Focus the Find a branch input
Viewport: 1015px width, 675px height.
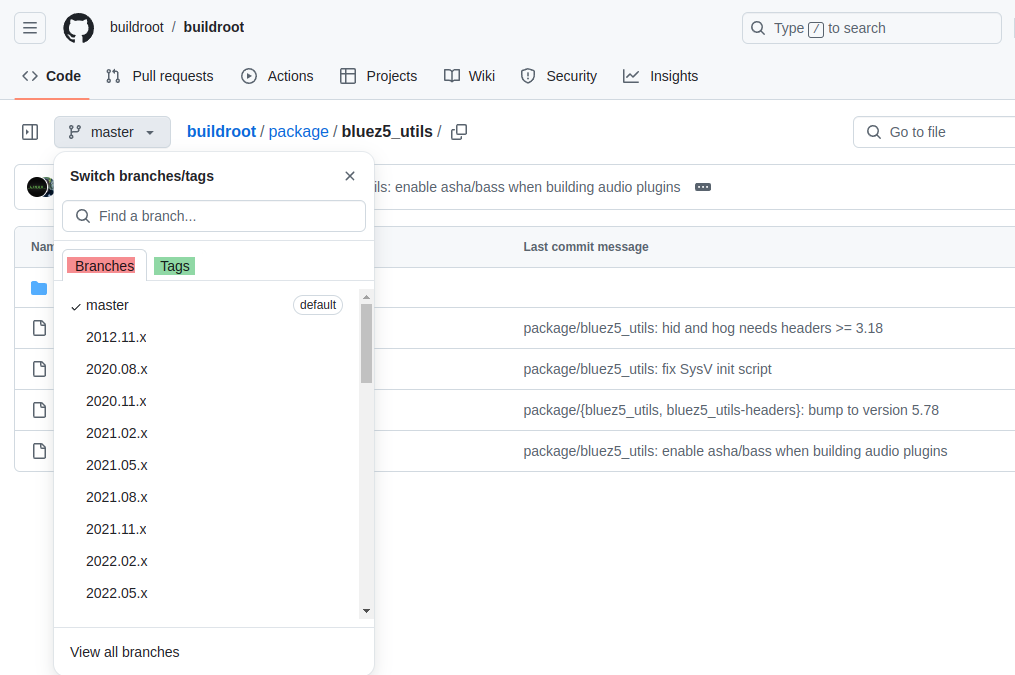(214, 216)
